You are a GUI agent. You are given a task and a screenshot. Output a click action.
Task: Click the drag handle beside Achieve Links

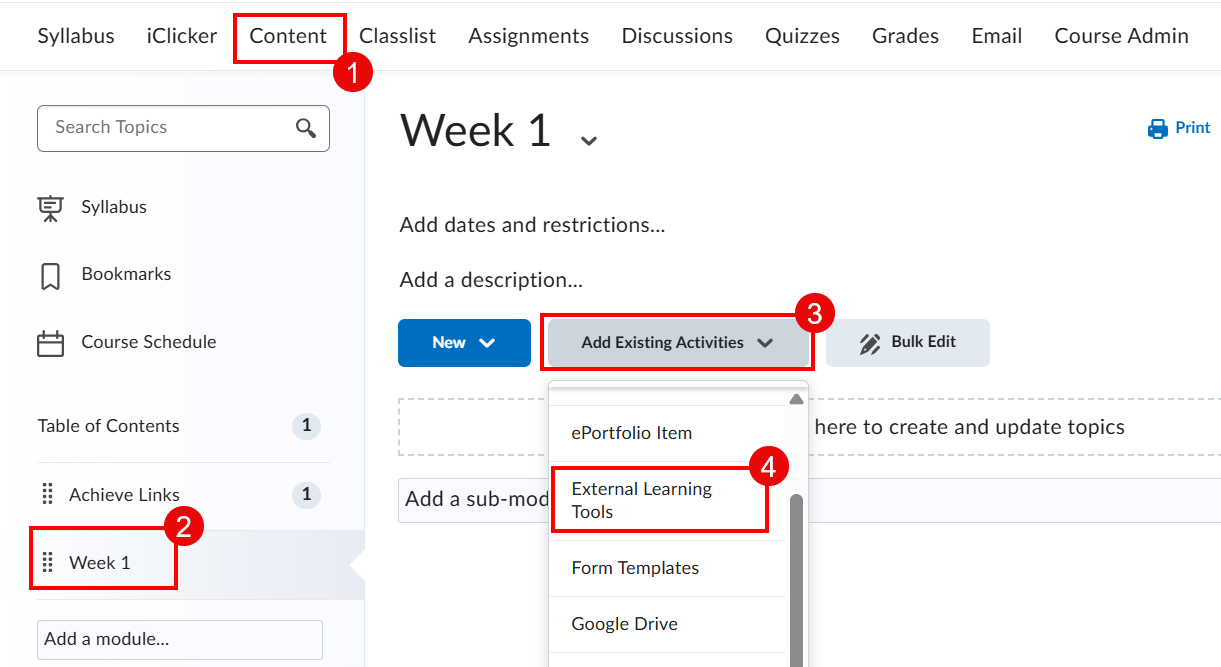click(x=48, y=494)
